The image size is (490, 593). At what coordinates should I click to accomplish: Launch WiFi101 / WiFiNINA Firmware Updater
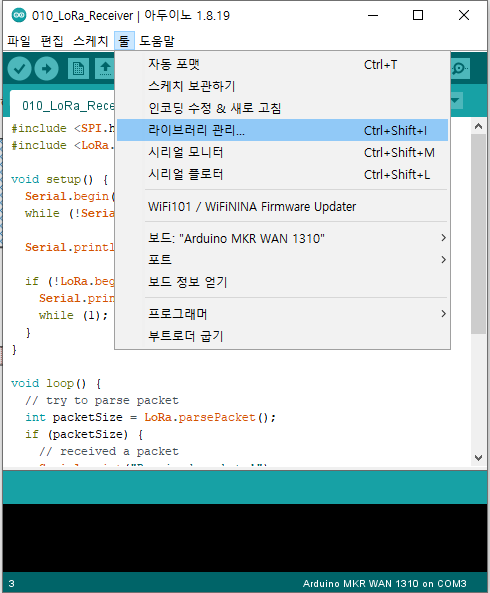[x=282, y=206]
